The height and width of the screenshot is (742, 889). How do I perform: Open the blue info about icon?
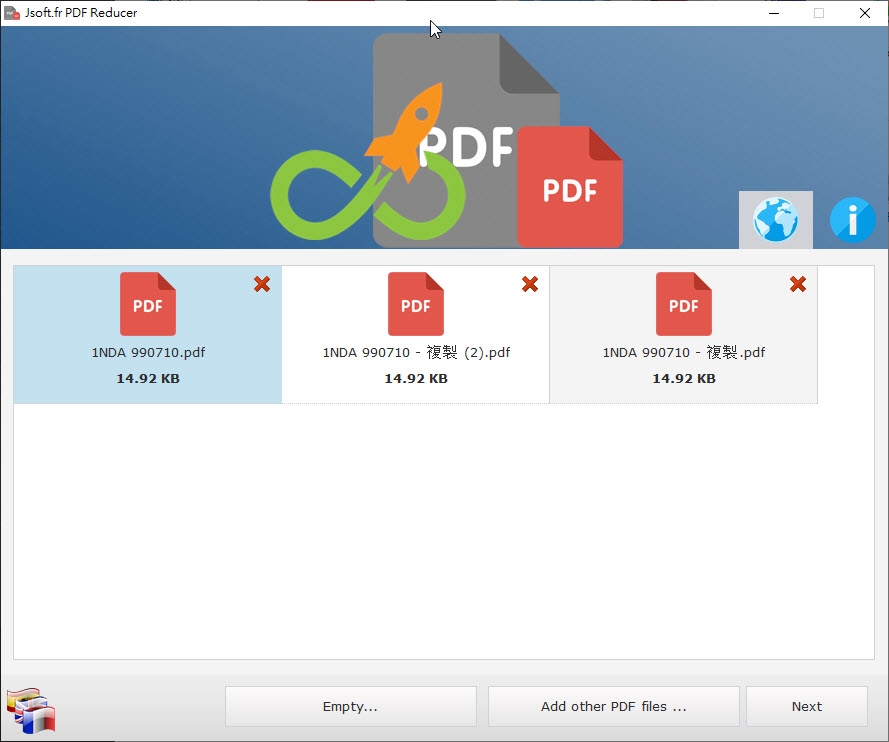click(x=852, y=219)
